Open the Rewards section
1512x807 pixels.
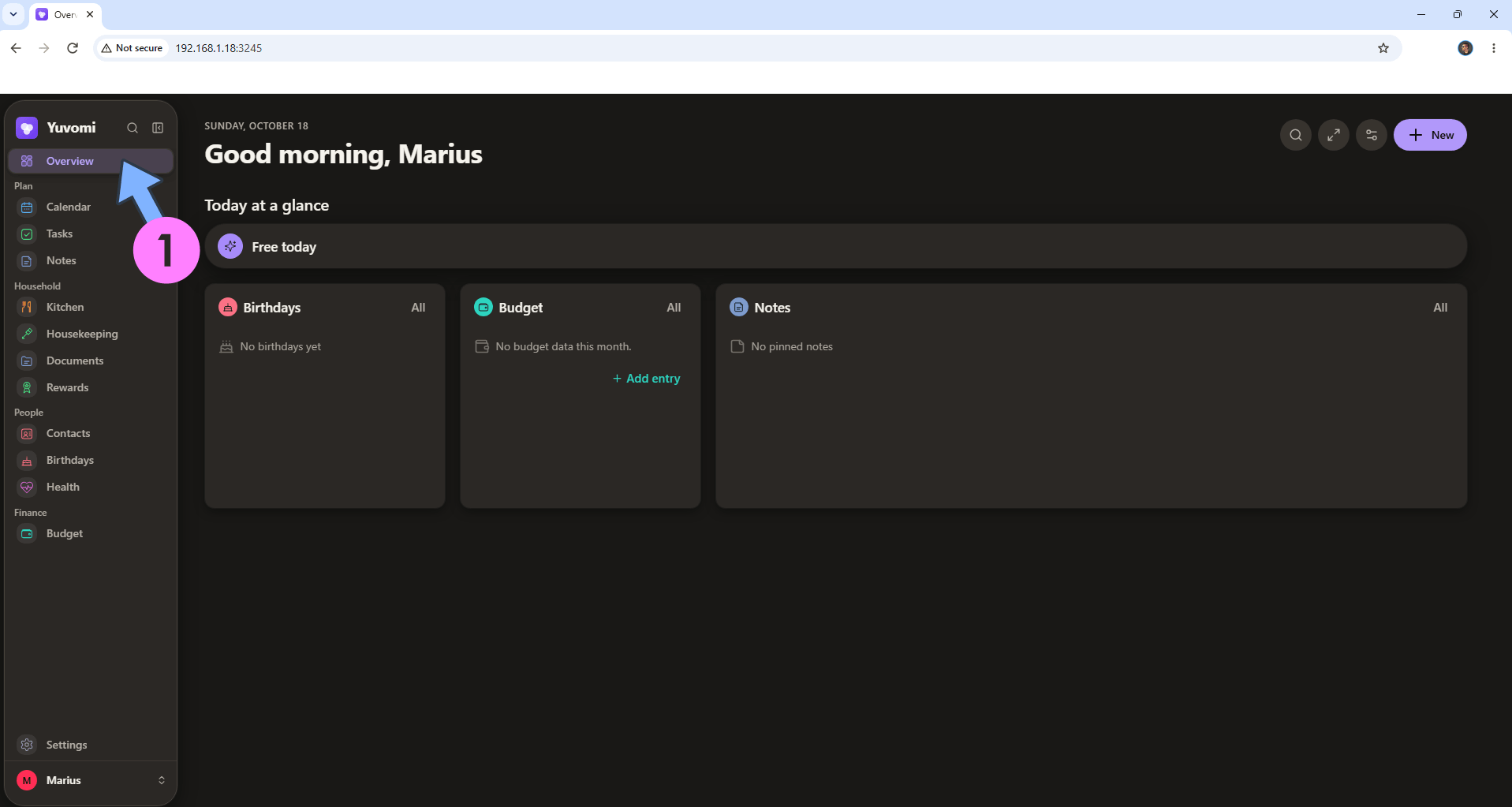pyautogui.click(x=91, y=387)
